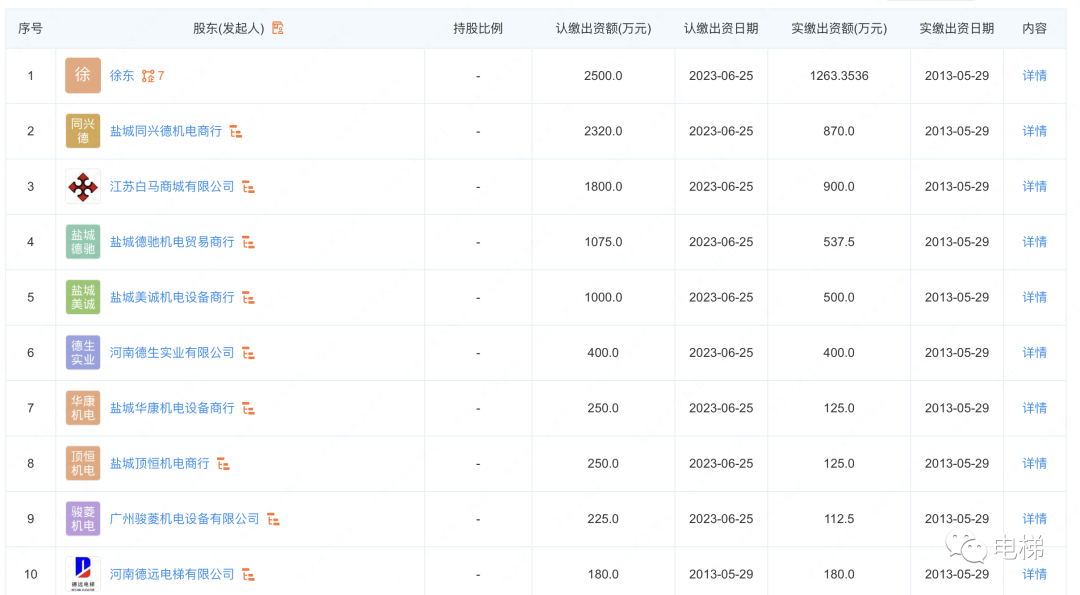View 详情 for 盐城华康机电设备商行 row
This screenshot has width=1080, height=595.
[1035, 408]
